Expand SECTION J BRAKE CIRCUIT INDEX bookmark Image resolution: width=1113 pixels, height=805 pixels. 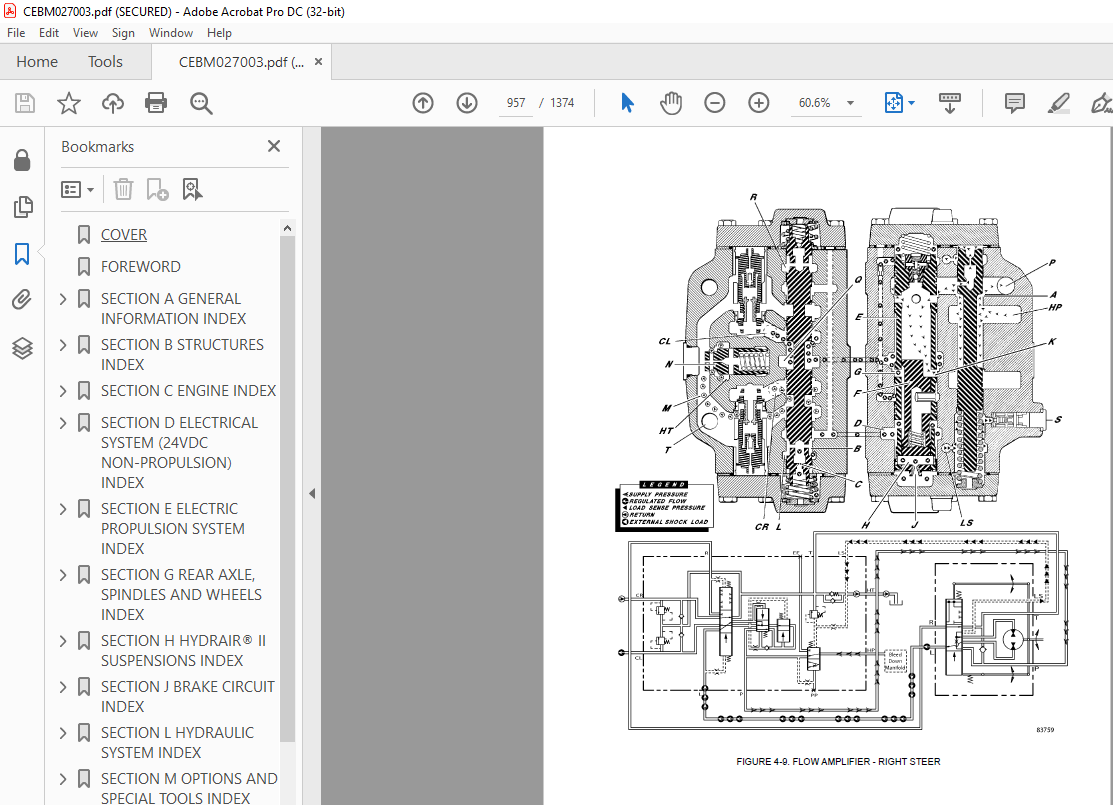coord(63,687)
